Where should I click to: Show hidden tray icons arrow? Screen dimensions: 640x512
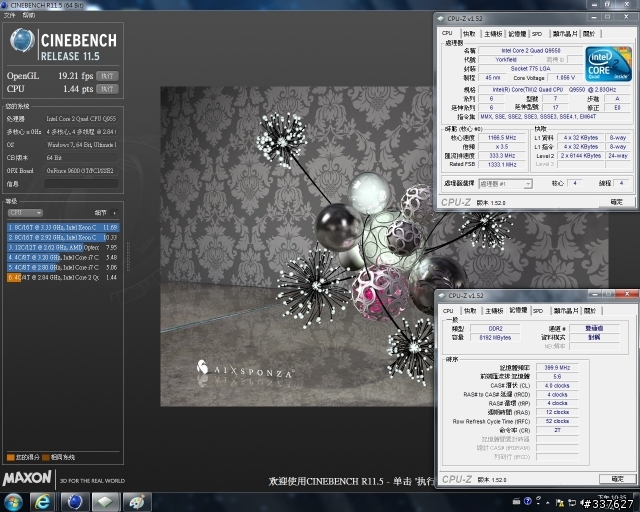coord(548,503)
